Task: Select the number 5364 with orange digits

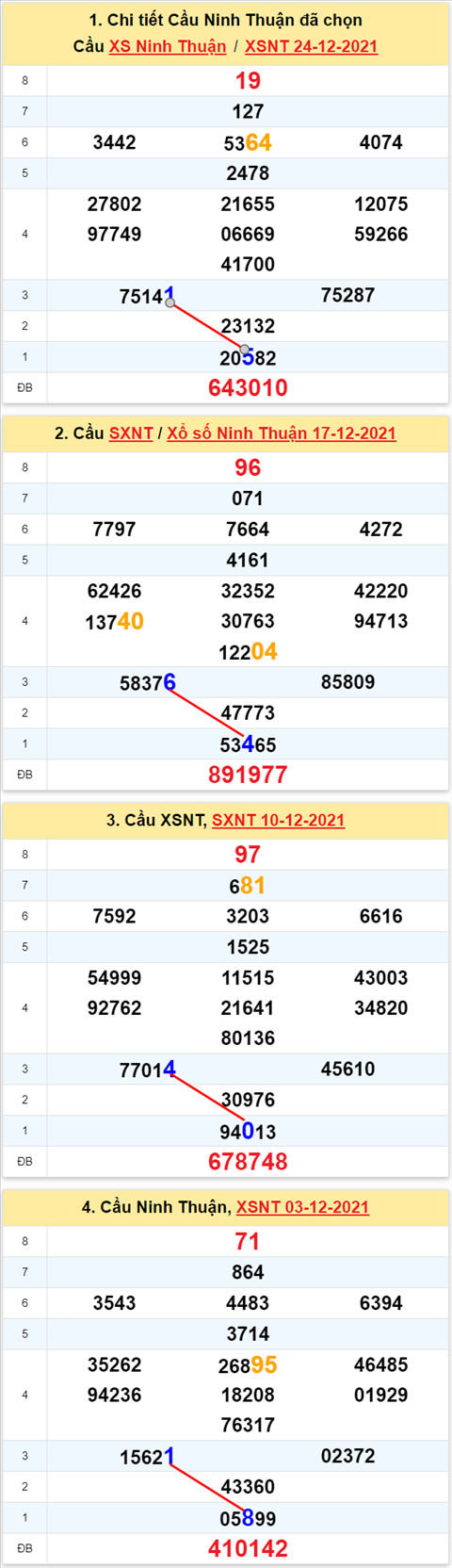Action: tap(248, 142)
